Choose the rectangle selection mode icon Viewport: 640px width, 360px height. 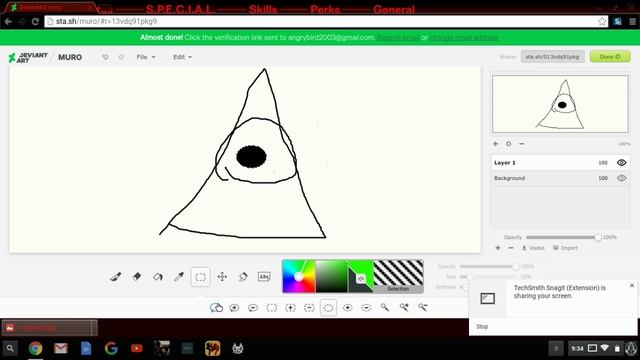tap(272, 308)
